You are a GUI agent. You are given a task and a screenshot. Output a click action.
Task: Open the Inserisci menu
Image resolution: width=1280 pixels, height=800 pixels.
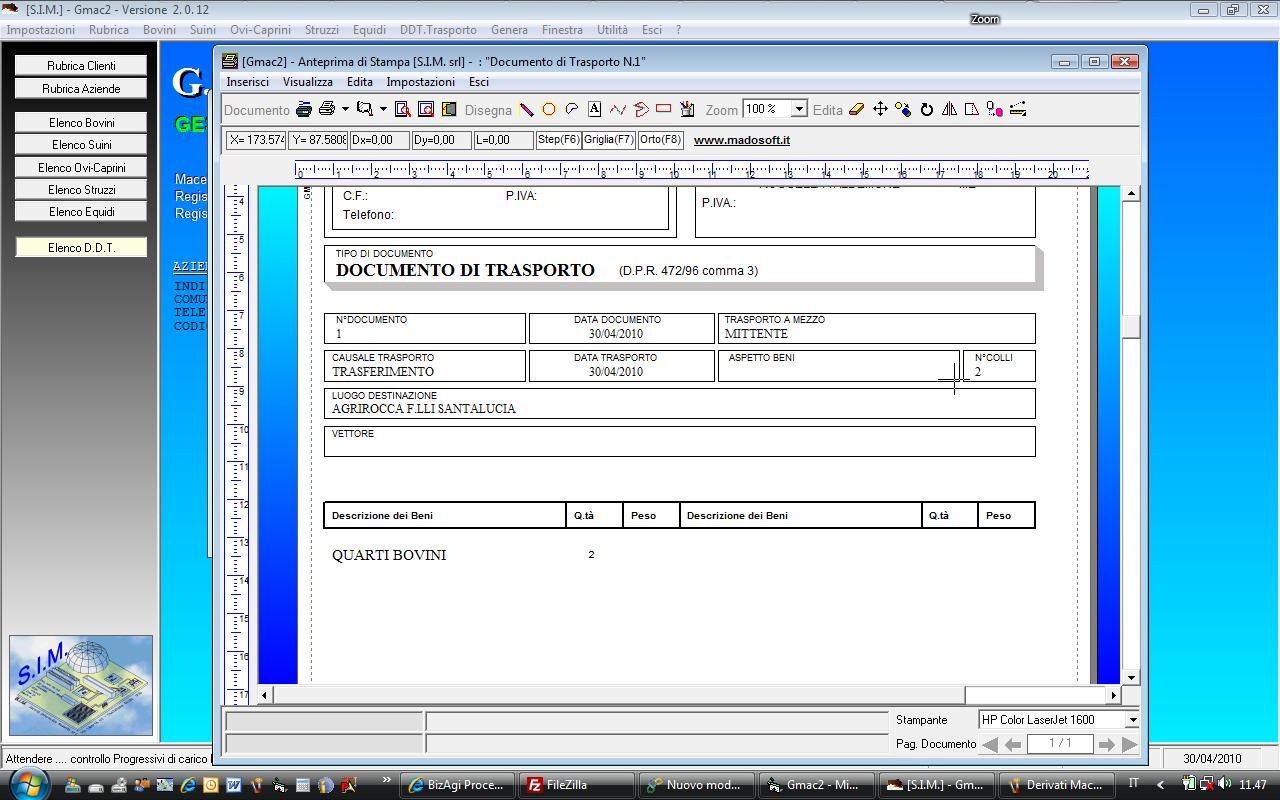(247, 82)
